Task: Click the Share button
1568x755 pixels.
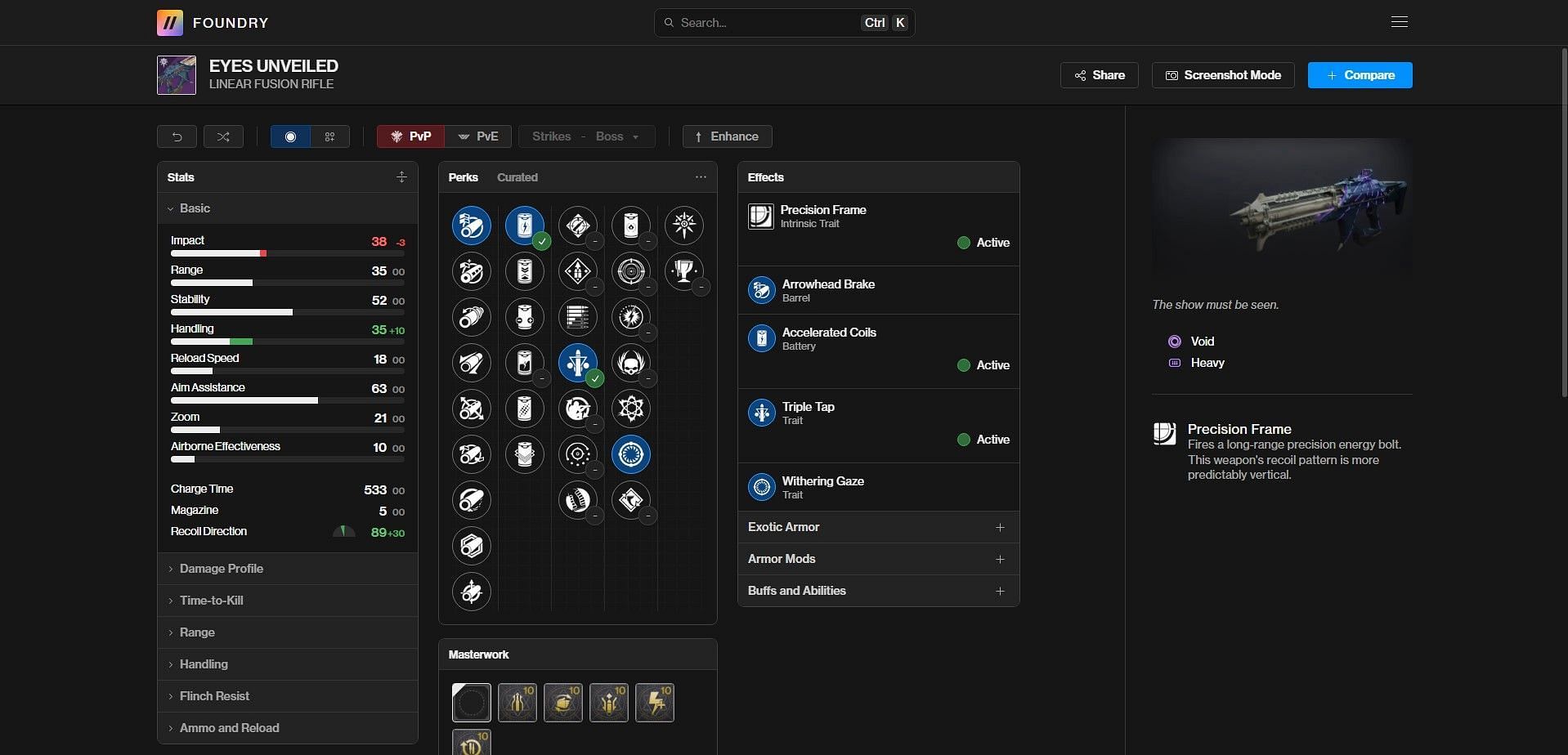Action: [x=1100, y=75]
